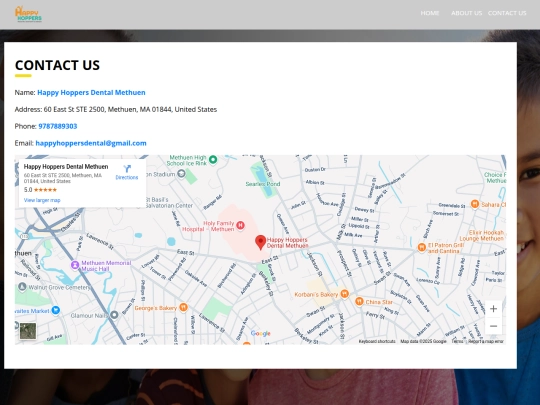Switch to satellite imagery thumbnail

(28, 331)
